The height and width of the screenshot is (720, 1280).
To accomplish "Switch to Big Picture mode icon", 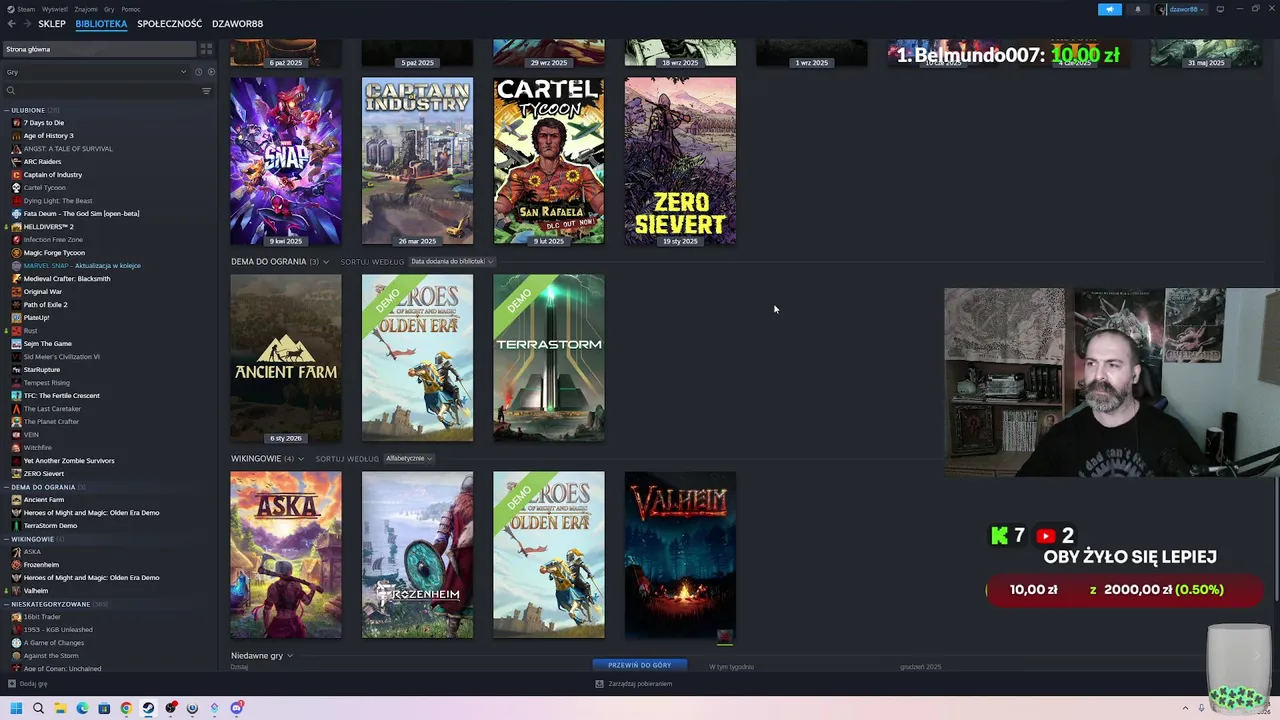I will click(x=1220, y=9).
